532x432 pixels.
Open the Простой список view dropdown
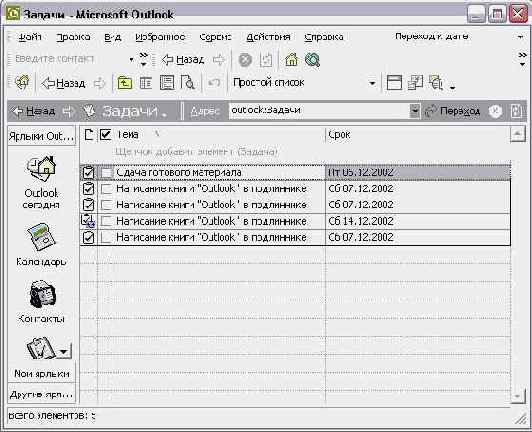coord(373,83)
